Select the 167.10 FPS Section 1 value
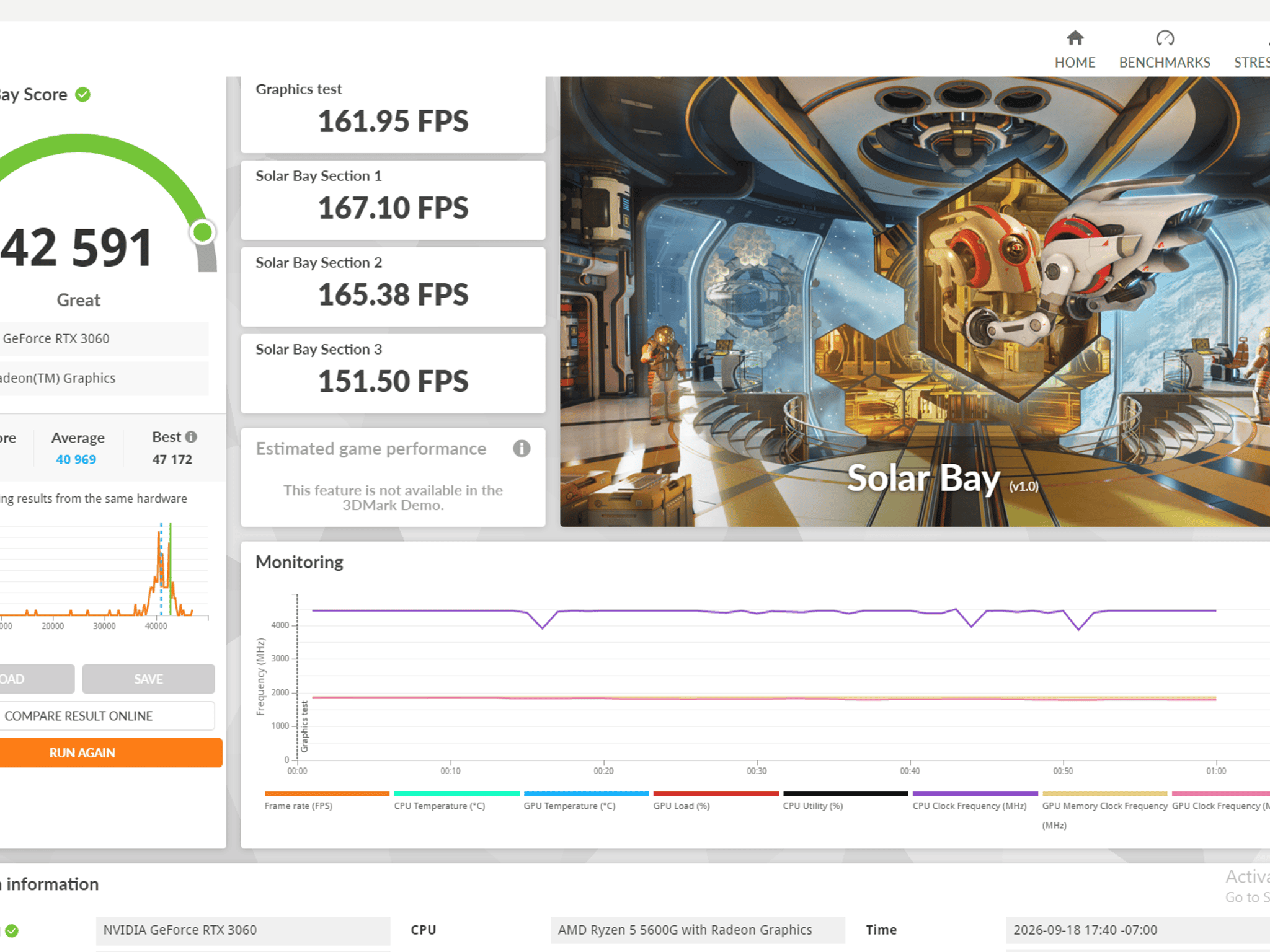This screenshot has height=952, width=1270. 393,208
